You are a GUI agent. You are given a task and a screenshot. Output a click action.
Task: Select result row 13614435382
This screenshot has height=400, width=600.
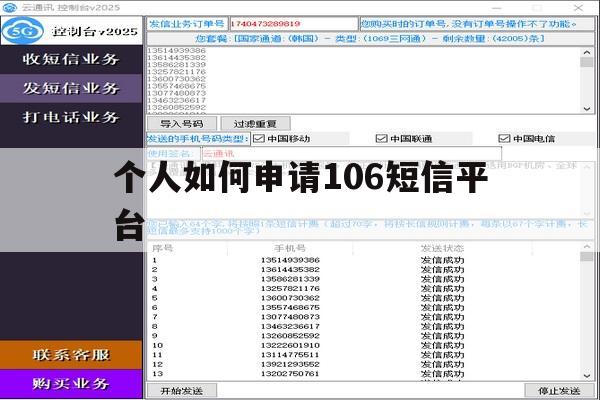click(x=364, y=269)
